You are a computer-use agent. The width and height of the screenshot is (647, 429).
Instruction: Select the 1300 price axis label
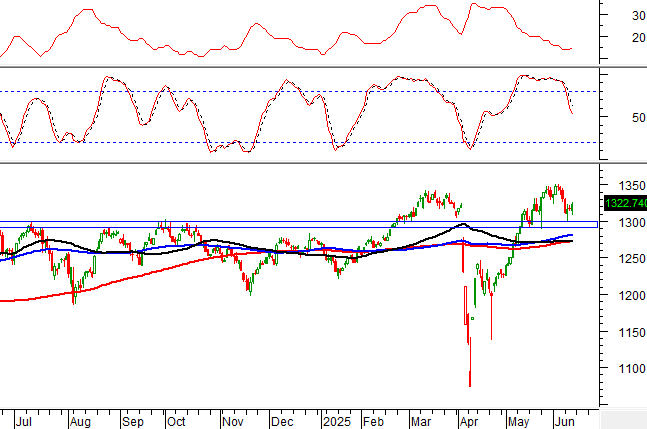pyautogui.click(x=632, y=223)
